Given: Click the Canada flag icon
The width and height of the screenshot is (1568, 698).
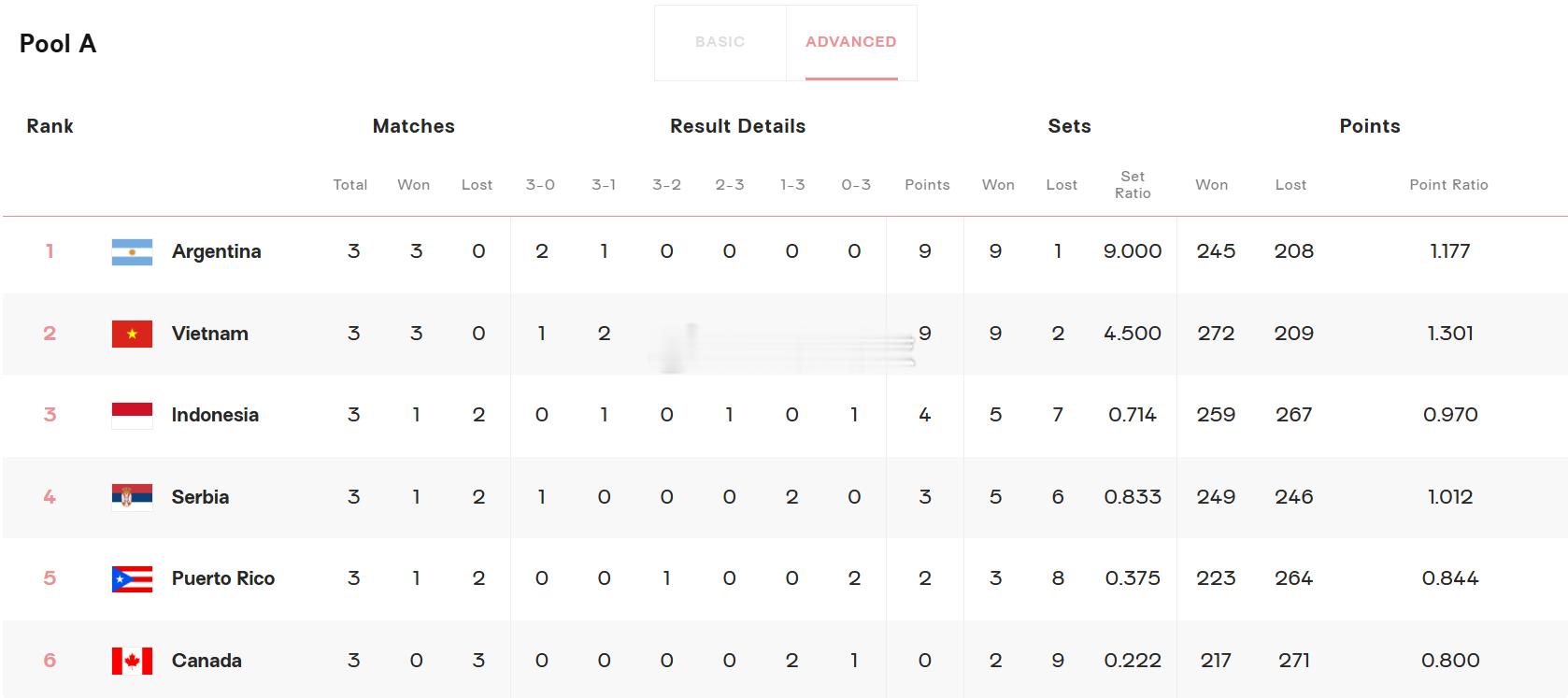Looking at the screenshot, I should (x=132, y=661).
